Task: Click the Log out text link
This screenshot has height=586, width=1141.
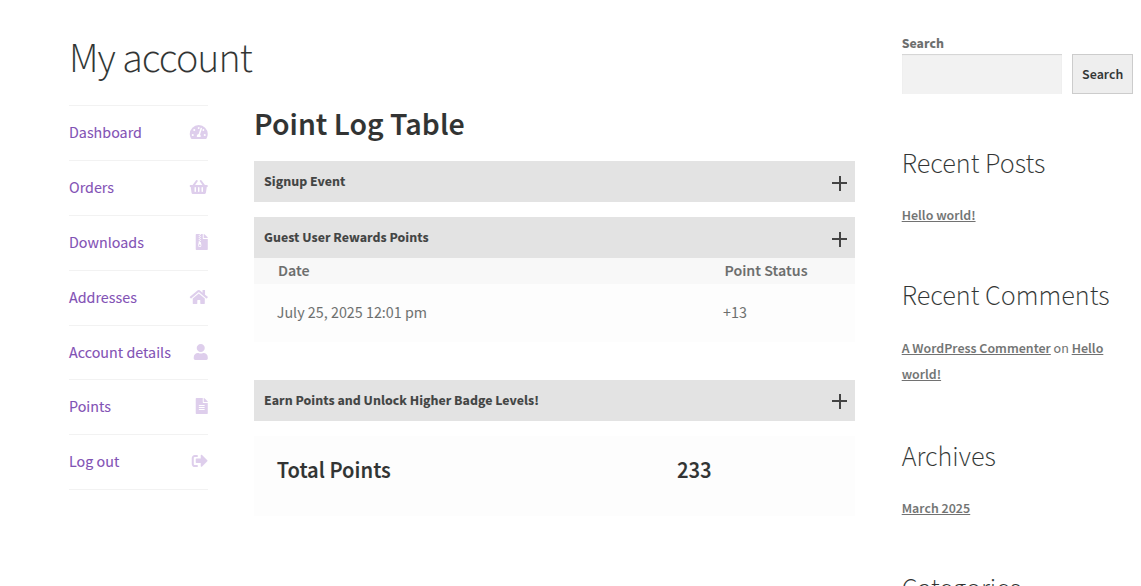Action: click(x=93, y=461)
